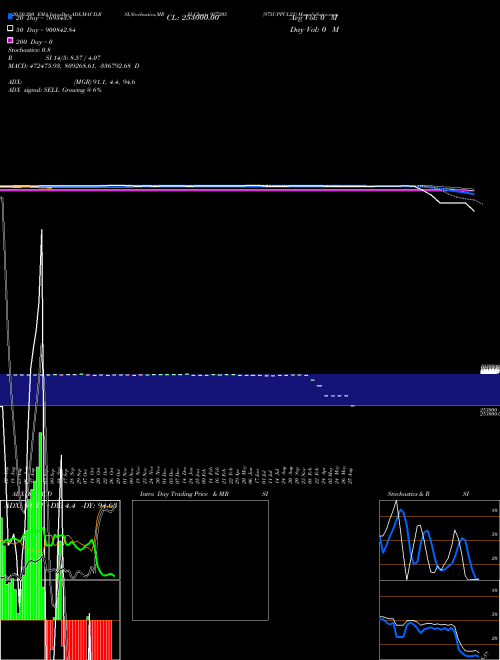Click the 20 Day moving average value
Viewport: 500px width, 660px height.
click(44, 18)
